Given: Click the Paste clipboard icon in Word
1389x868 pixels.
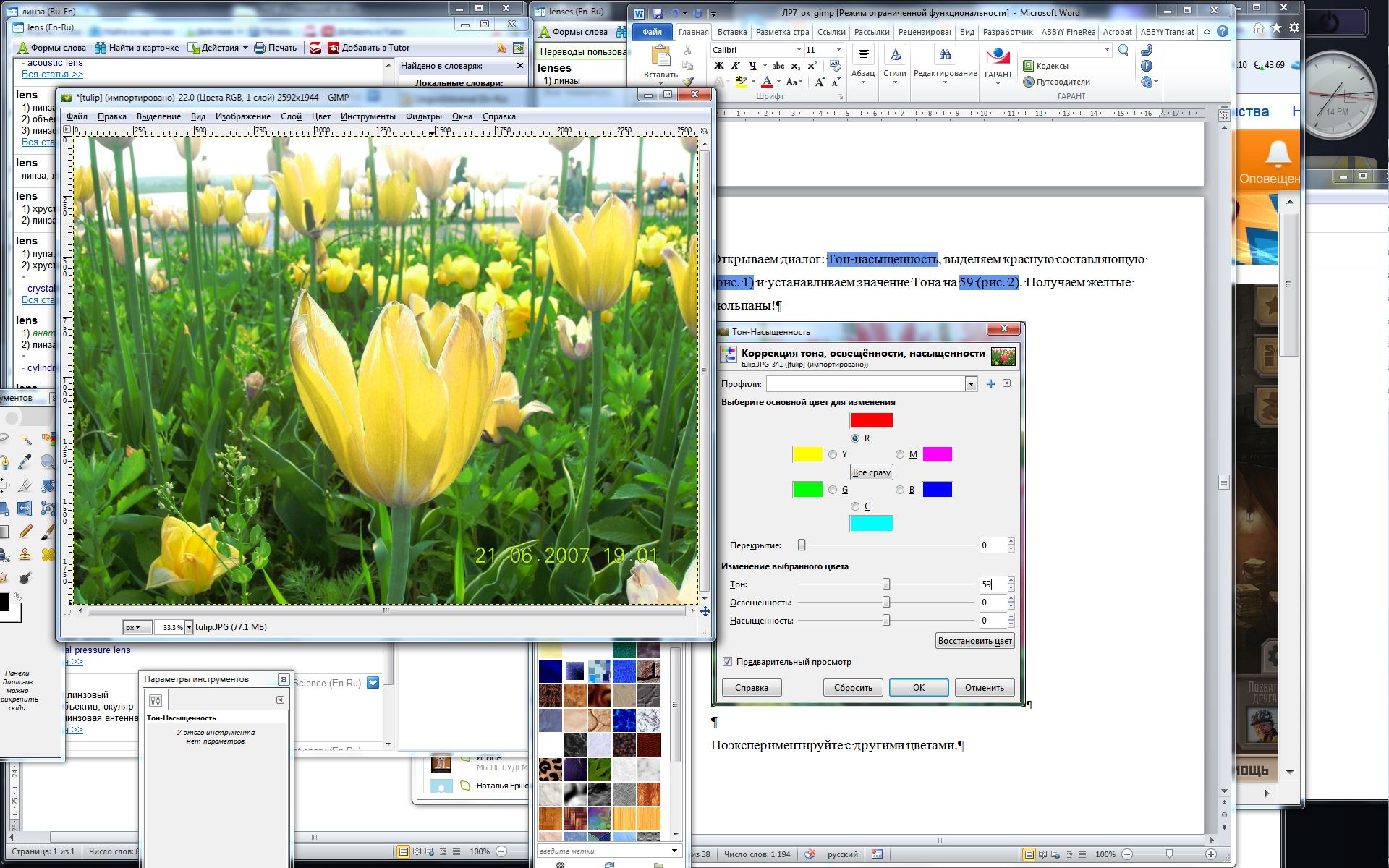Looking at the screenshot, I should tap(661, 55).
